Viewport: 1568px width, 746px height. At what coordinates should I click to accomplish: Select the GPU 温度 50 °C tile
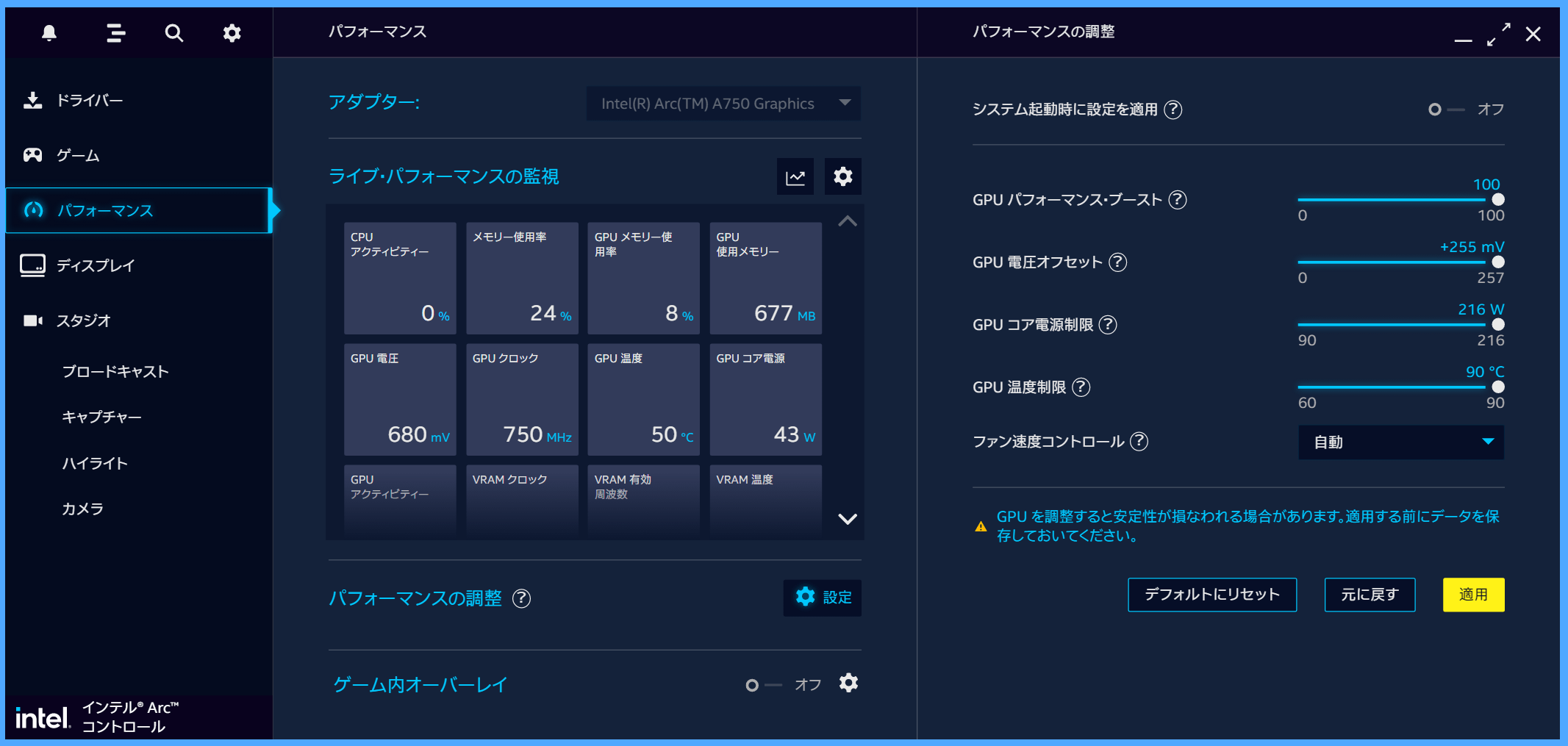(x=644, y=400)
